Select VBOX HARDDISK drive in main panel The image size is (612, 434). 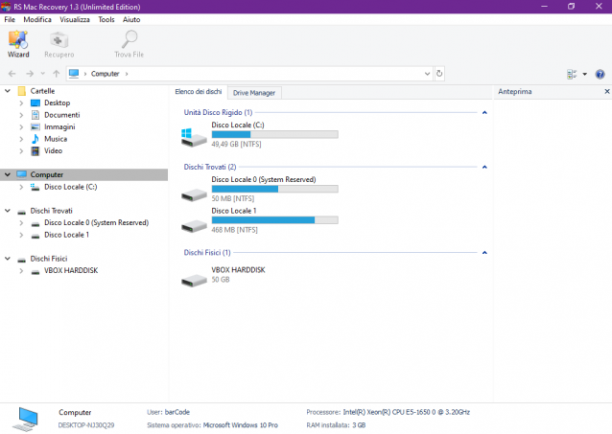click(224, 275)
